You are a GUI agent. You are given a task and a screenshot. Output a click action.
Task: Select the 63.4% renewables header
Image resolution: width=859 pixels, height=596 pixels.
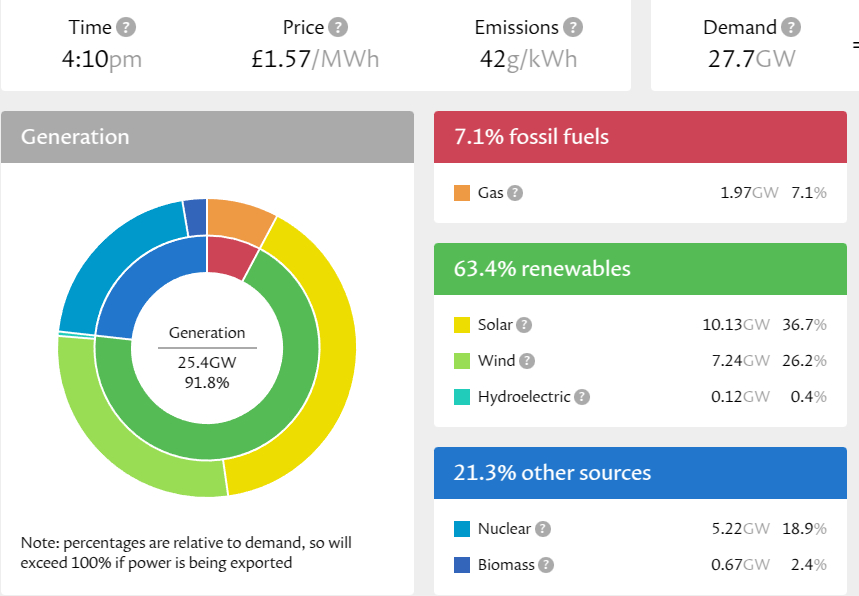tap(640, 269)
